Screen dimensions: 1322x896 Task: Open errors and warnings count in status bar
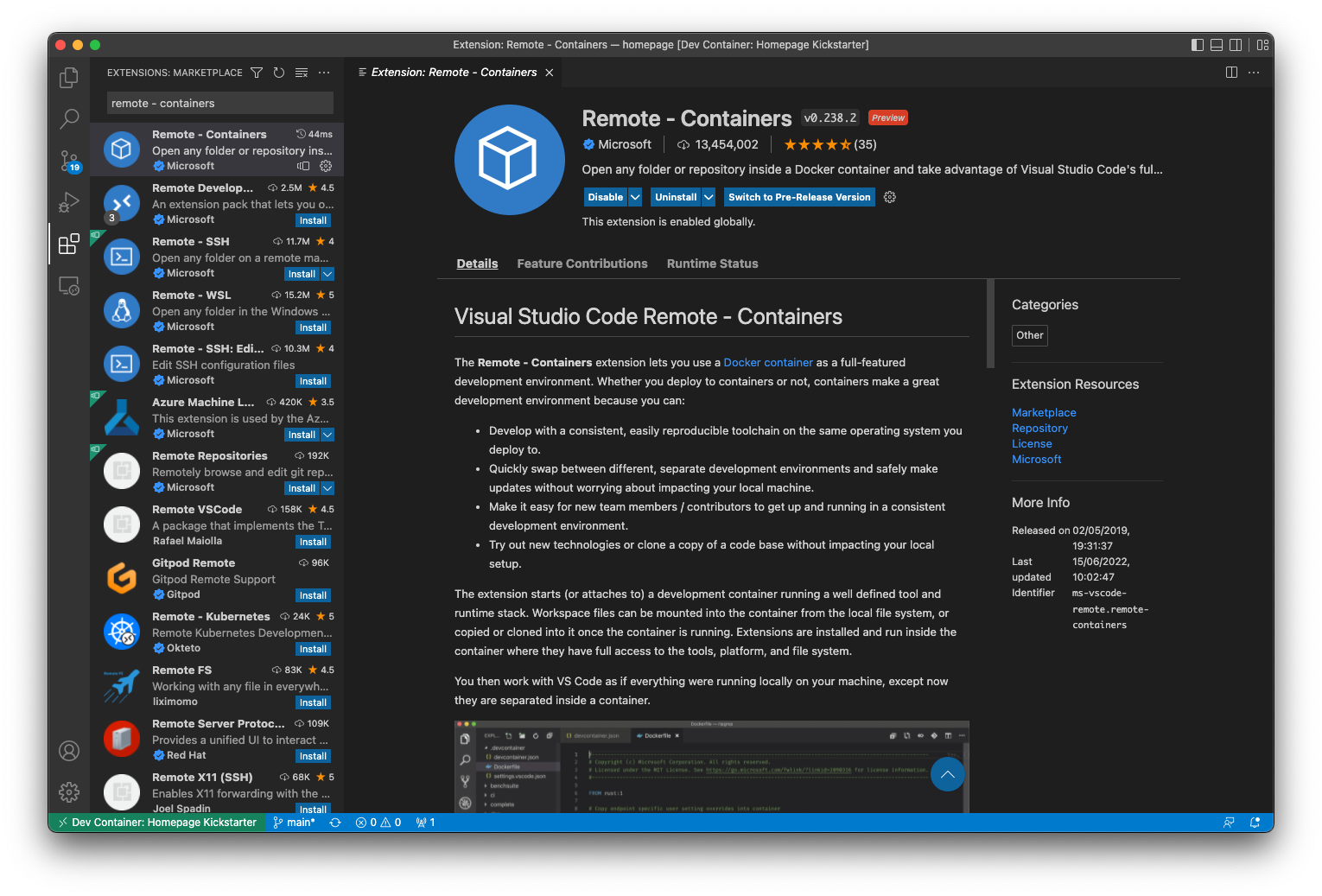378,823
